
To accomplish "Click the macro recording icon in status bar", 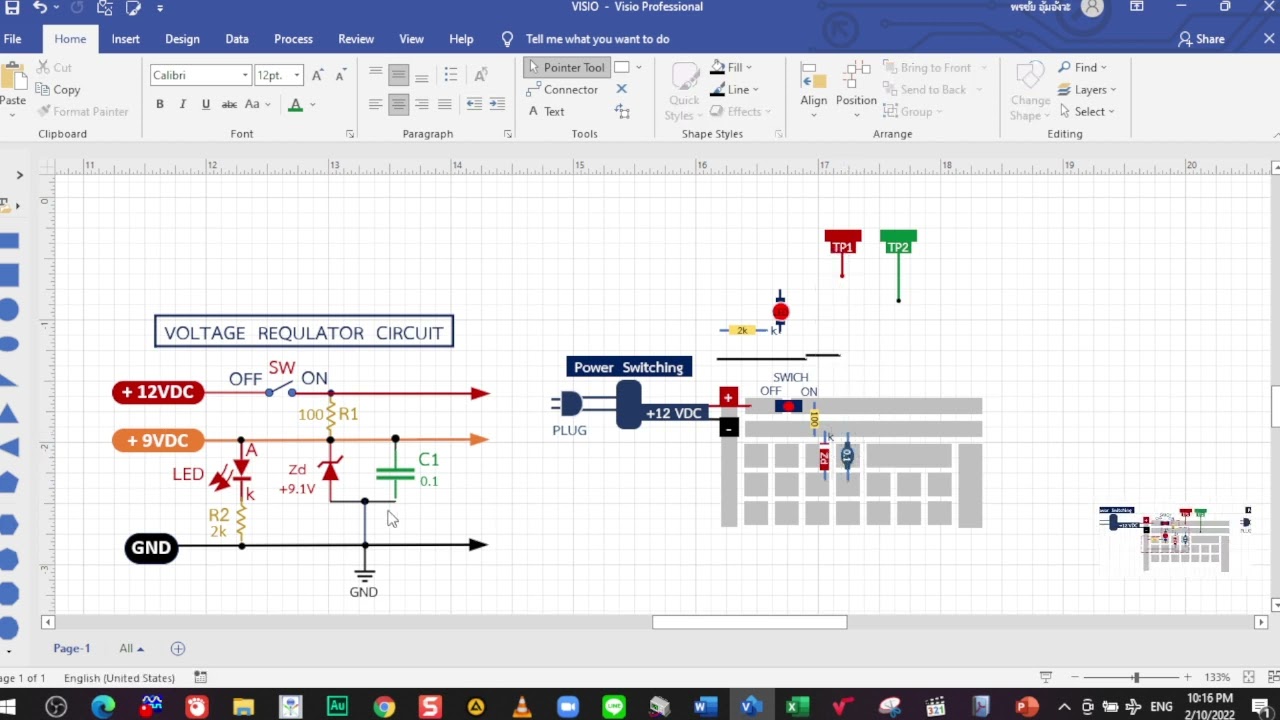I will [200, 677].
